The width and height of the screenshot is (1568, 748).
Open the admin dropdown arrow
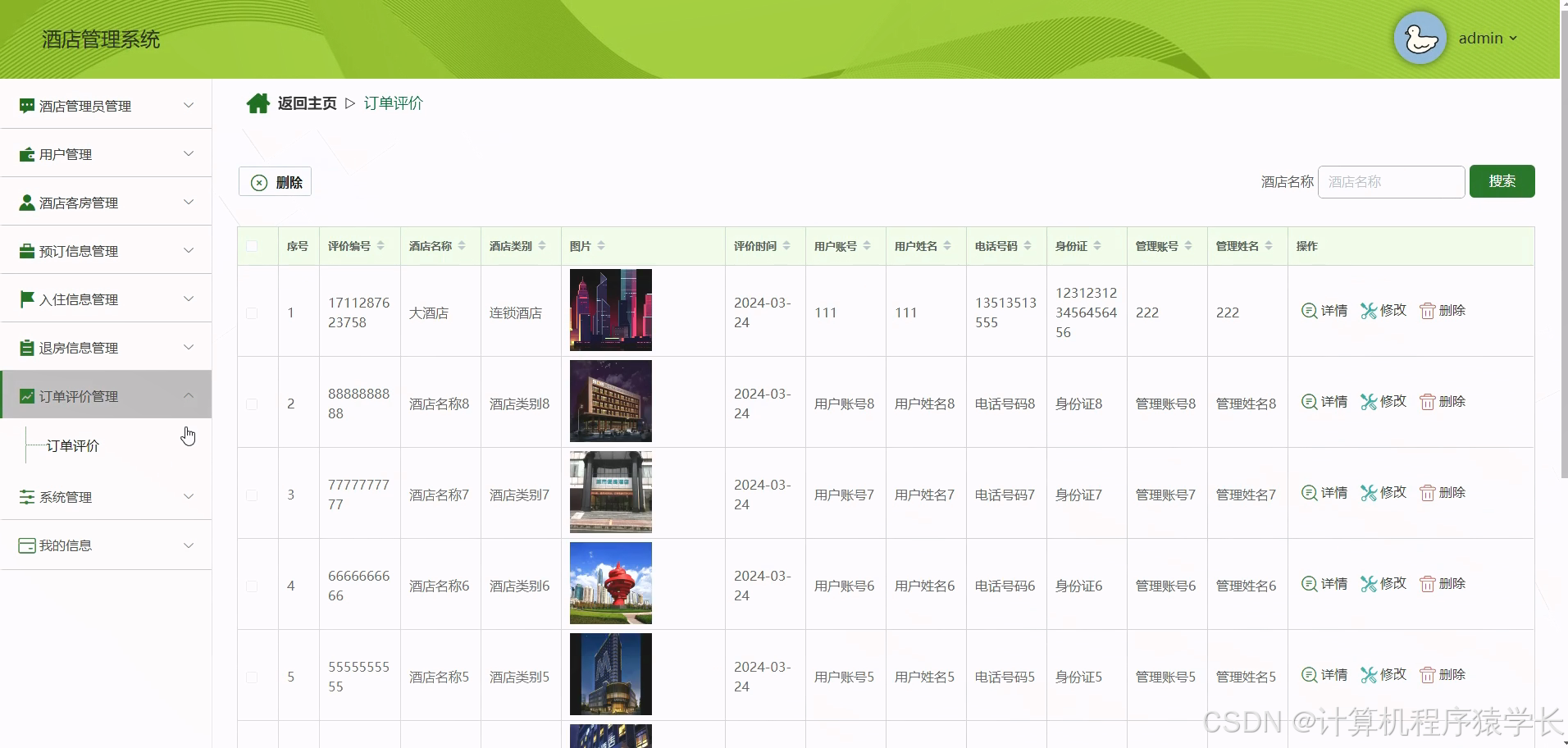(x=1513, y=39)
